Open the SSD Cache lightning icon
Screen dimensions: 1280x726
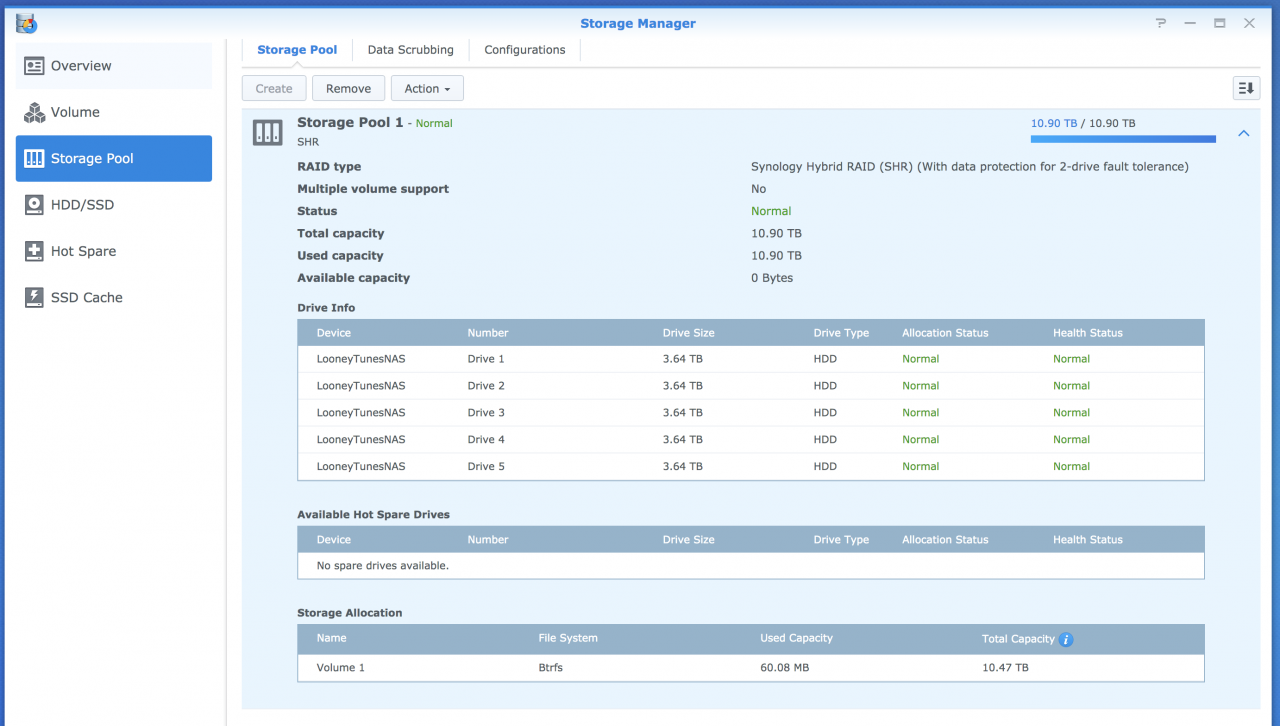(35, 297)
